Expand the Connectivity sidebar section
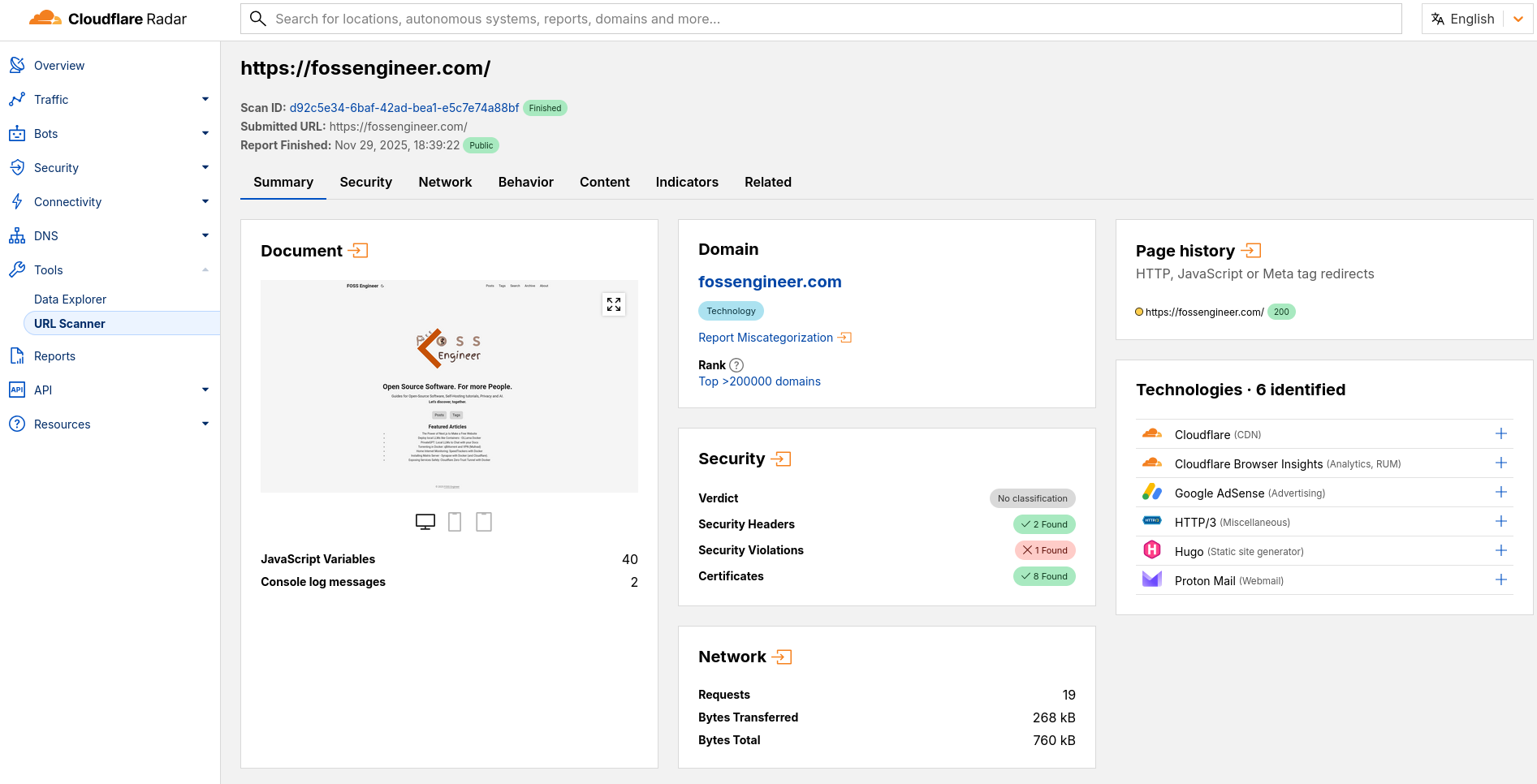 pos(205,201)
